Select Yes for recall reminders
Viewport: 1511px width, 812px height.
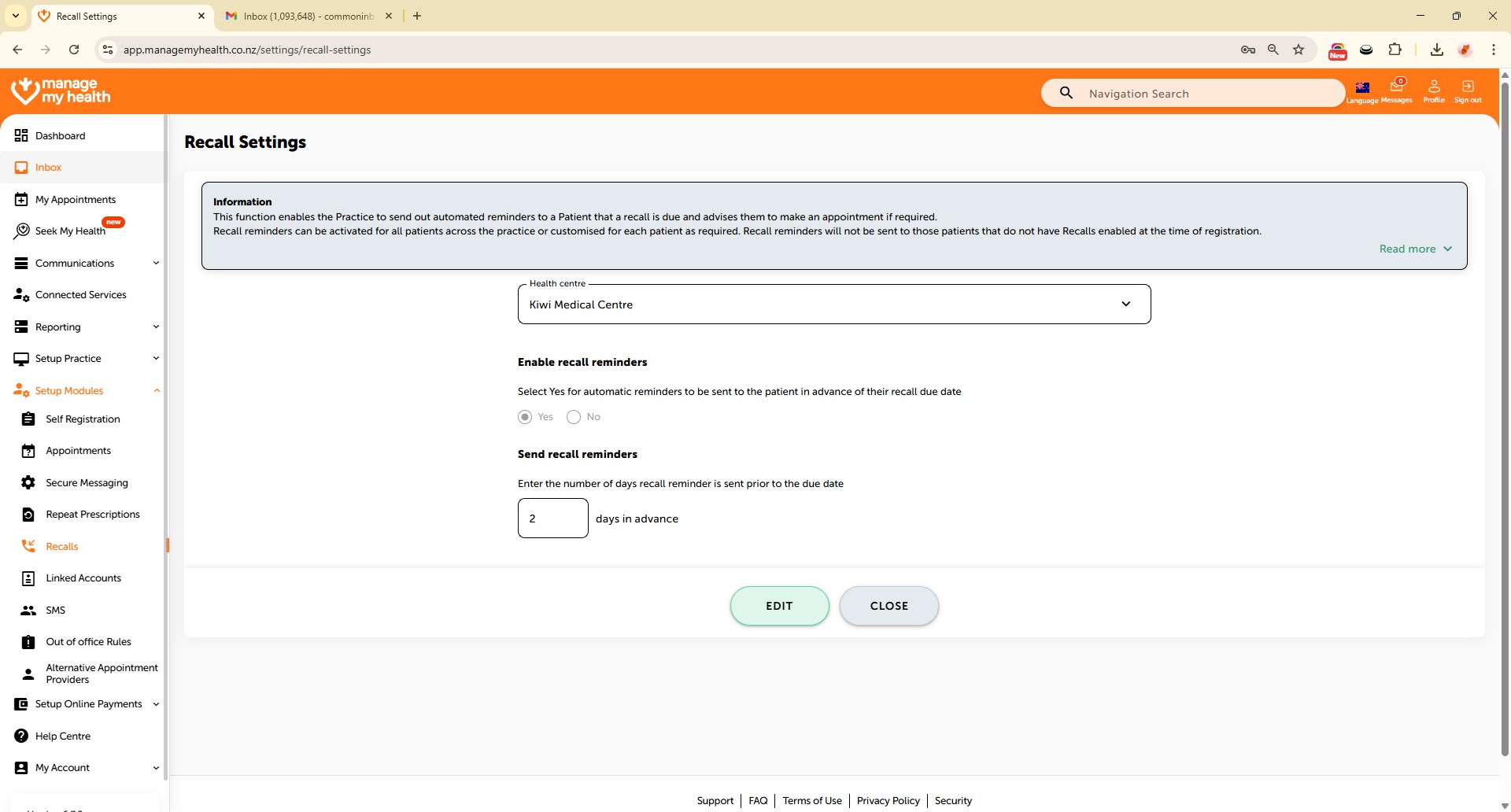click(525, 417)
